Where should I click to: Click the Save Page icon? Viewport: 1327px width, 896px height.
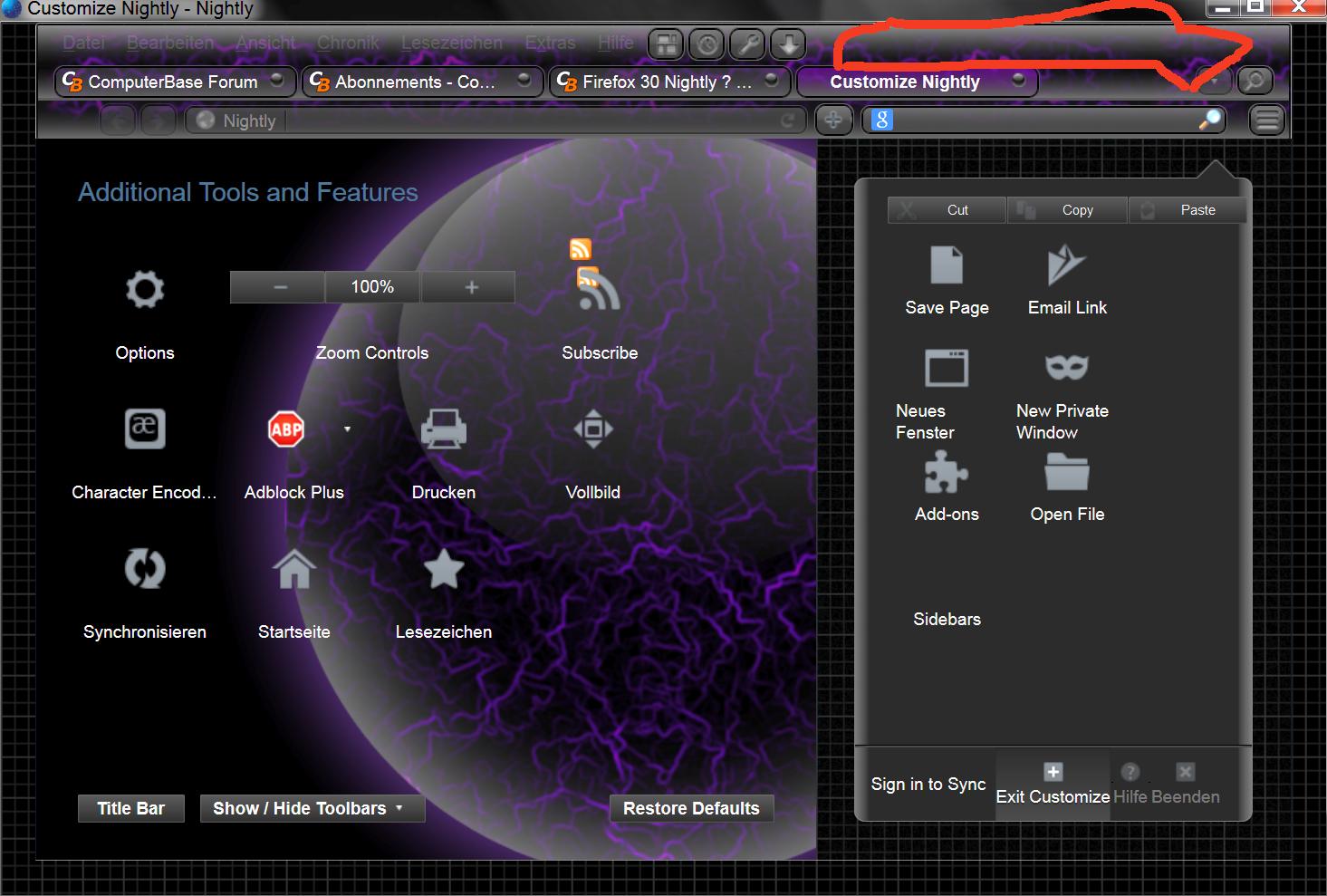coord(947,265)
